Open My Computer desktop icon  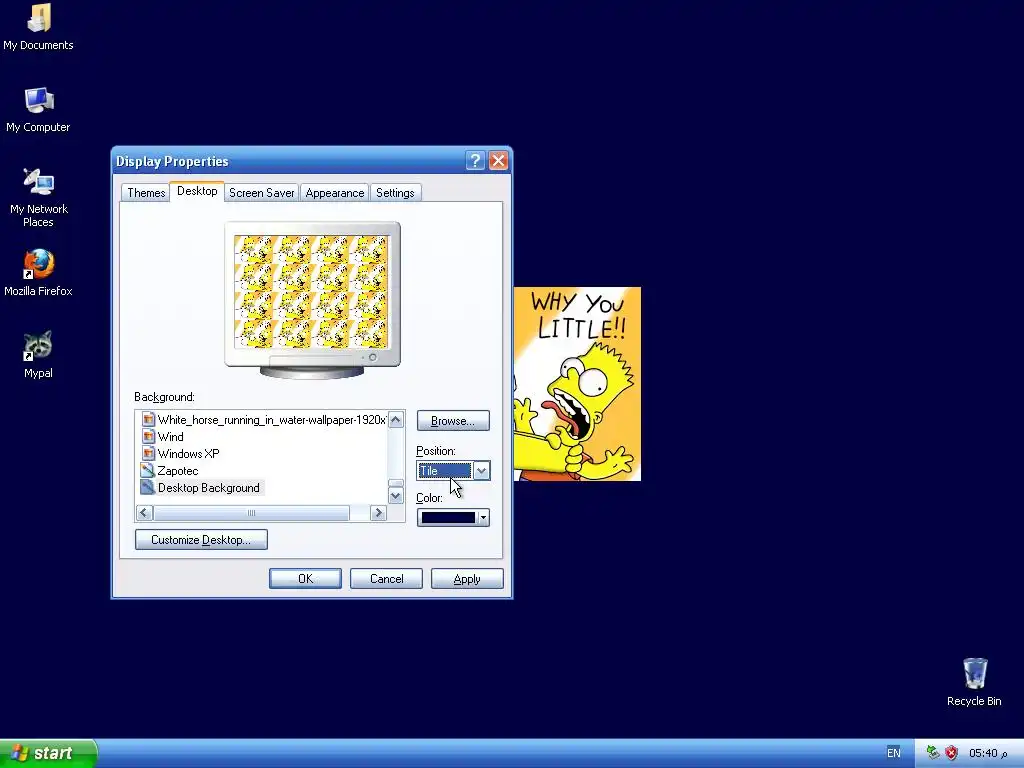pyautogui.click(x=39, y=109)
